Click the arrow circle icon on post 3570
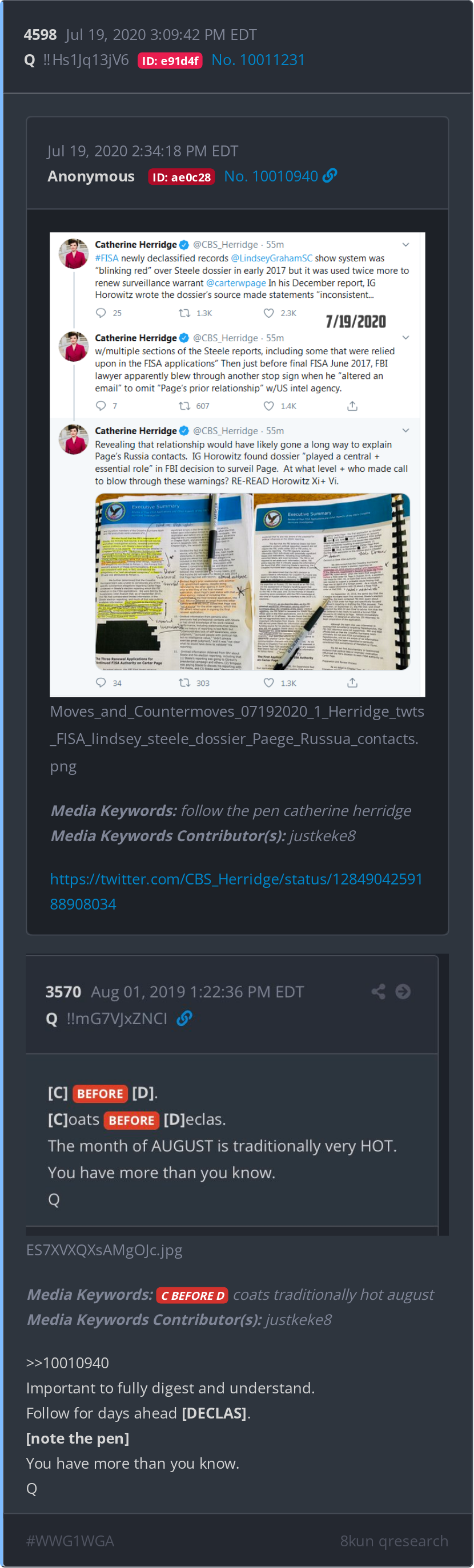Screen dimensions: 474x1568 [403, 992]
